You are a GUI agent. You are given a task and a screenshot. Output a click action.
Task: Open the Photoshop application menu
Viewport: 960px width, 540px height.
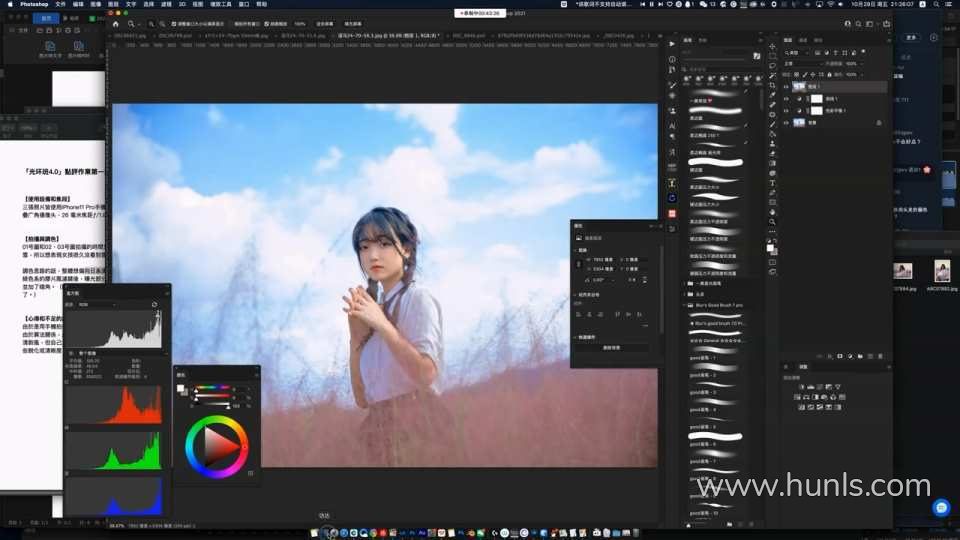click(x=34, y=4)
